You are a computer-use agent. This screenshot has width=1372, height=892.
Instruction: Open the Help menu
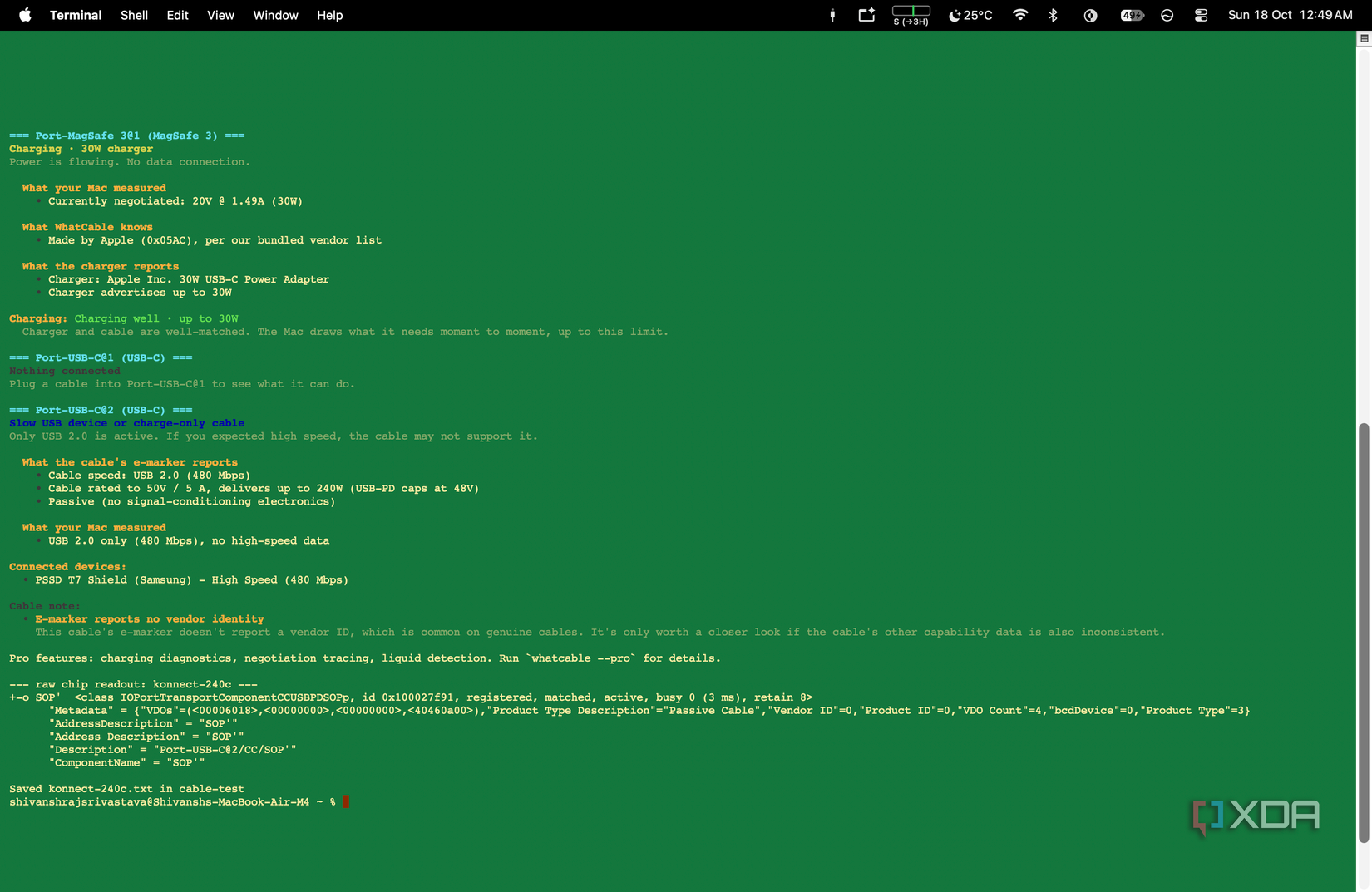[329, 15]
